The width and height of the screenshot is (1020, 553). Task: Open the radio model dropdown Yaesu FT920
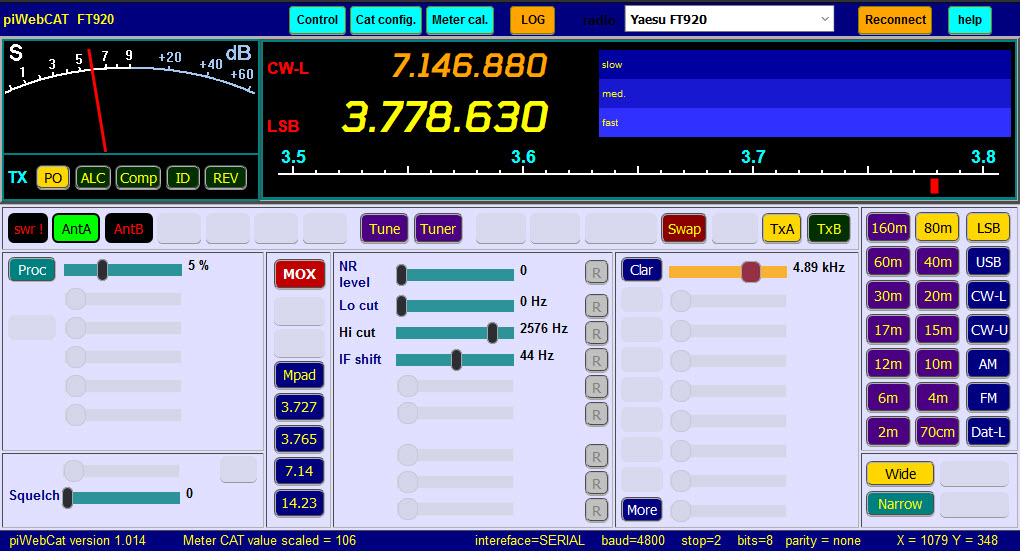point(729,20)
